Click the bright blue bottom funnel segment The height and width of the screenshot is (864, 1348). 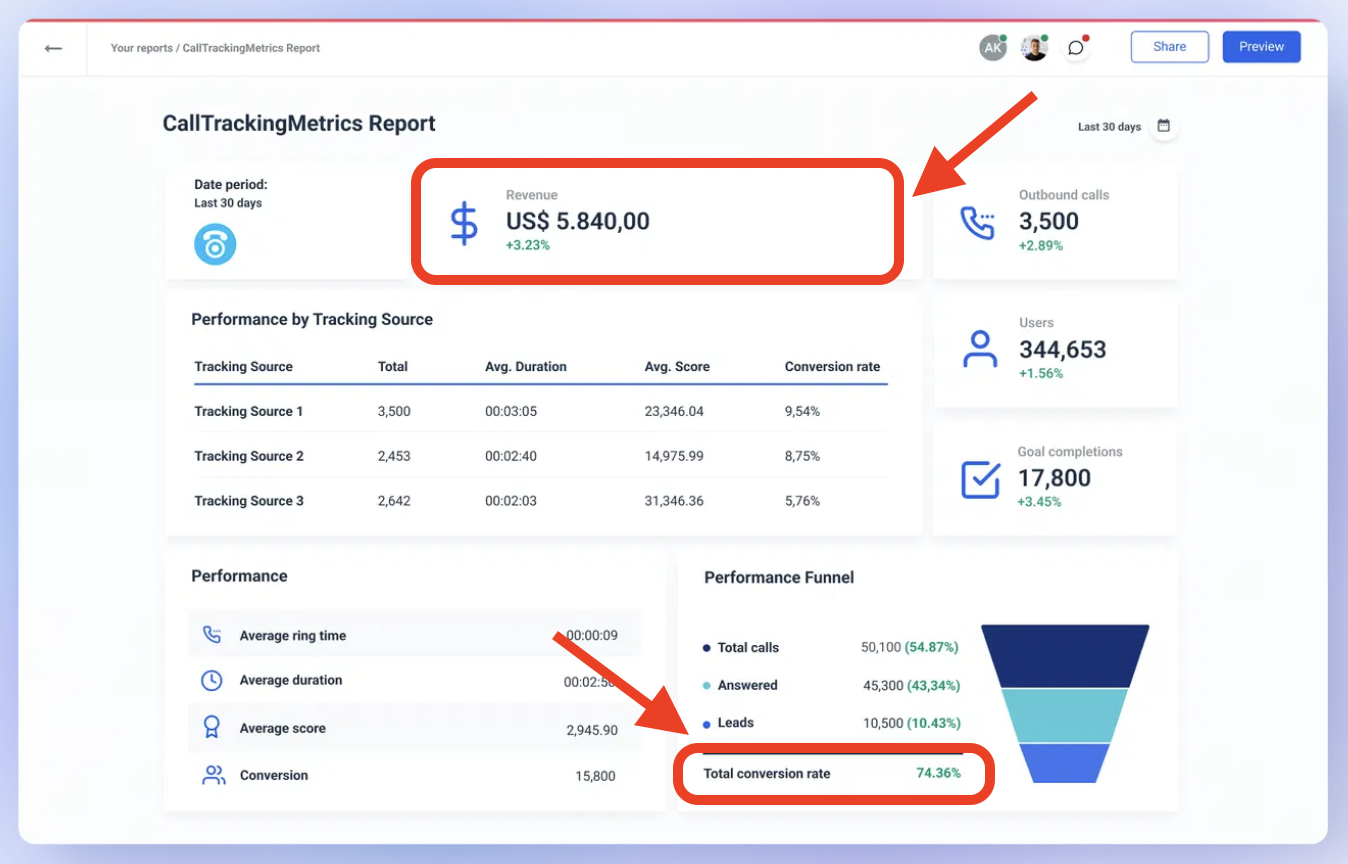pyautogui.click(x=1065, y=762)
